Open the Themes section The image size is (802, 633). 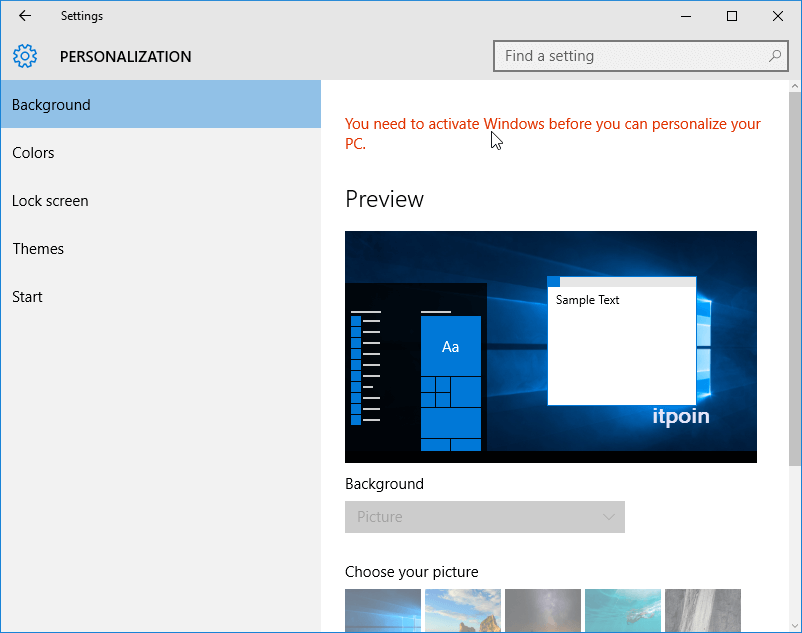(160, 249)
